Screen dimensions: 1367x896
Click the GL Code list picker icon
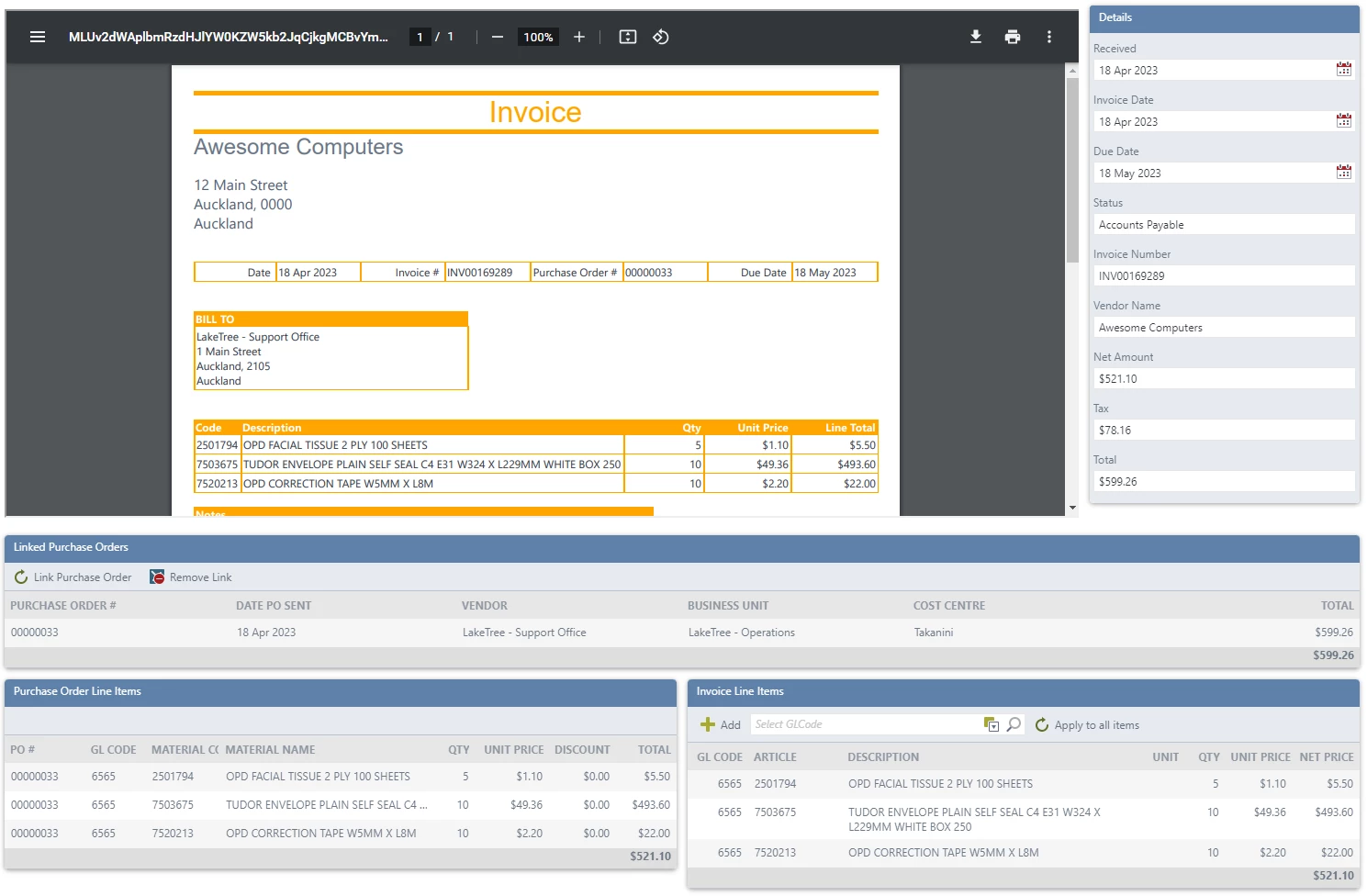coord(992,724)
